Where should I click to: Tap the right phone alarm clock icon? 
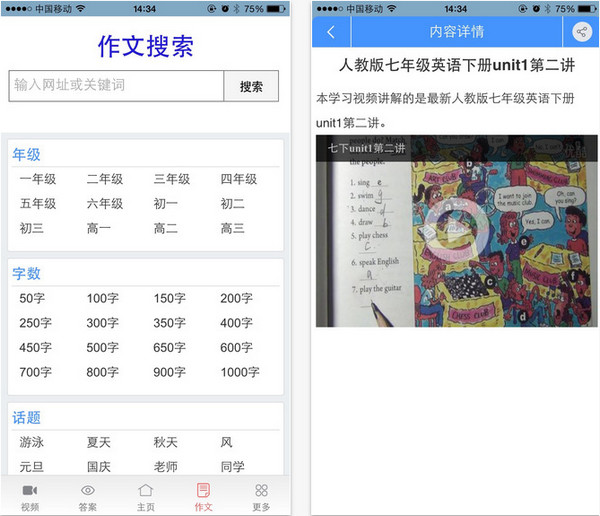pos(536,8)
